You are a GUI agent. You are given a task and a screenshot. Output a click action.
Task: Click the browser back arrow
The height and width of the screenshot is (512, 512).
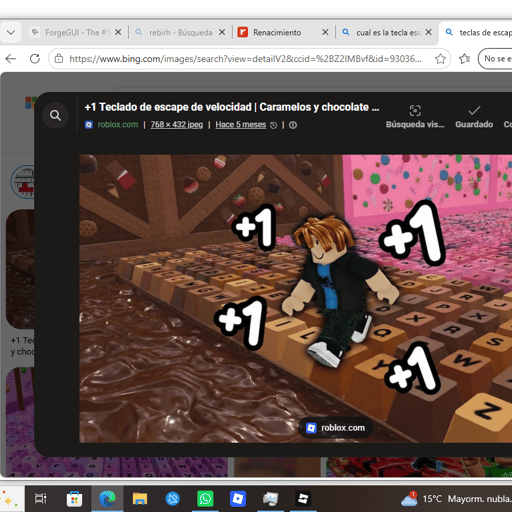(x=11, y=59)
